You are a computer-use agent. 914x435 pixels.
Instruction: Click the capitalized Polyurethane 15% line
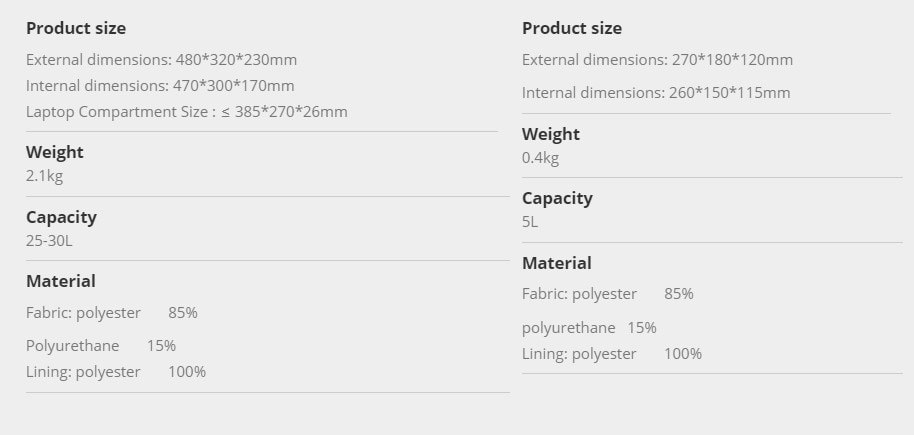tap(101, 346)
